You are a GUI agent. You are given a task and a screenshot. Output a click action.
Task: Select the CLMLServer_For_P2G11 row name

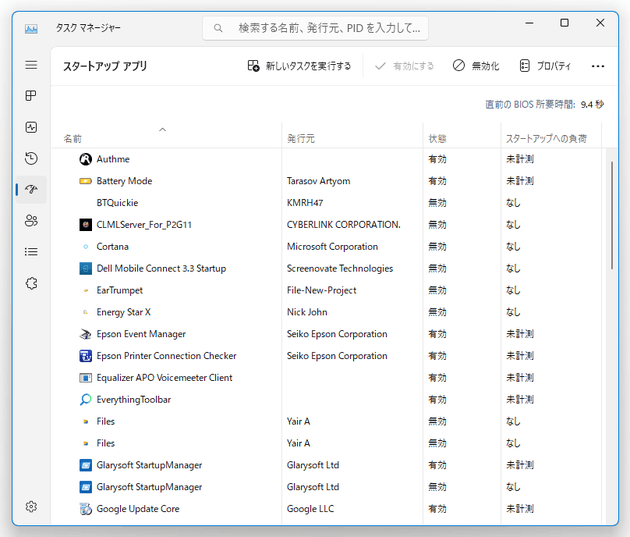(x=144, y=225)
